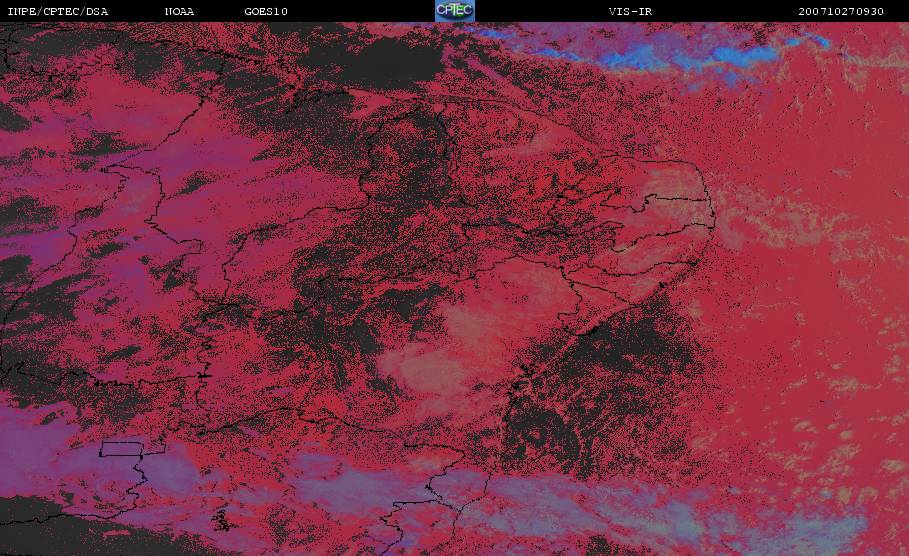909x556 pixels.
Task: Click the NOAA label in header
Action: [180, 12]
